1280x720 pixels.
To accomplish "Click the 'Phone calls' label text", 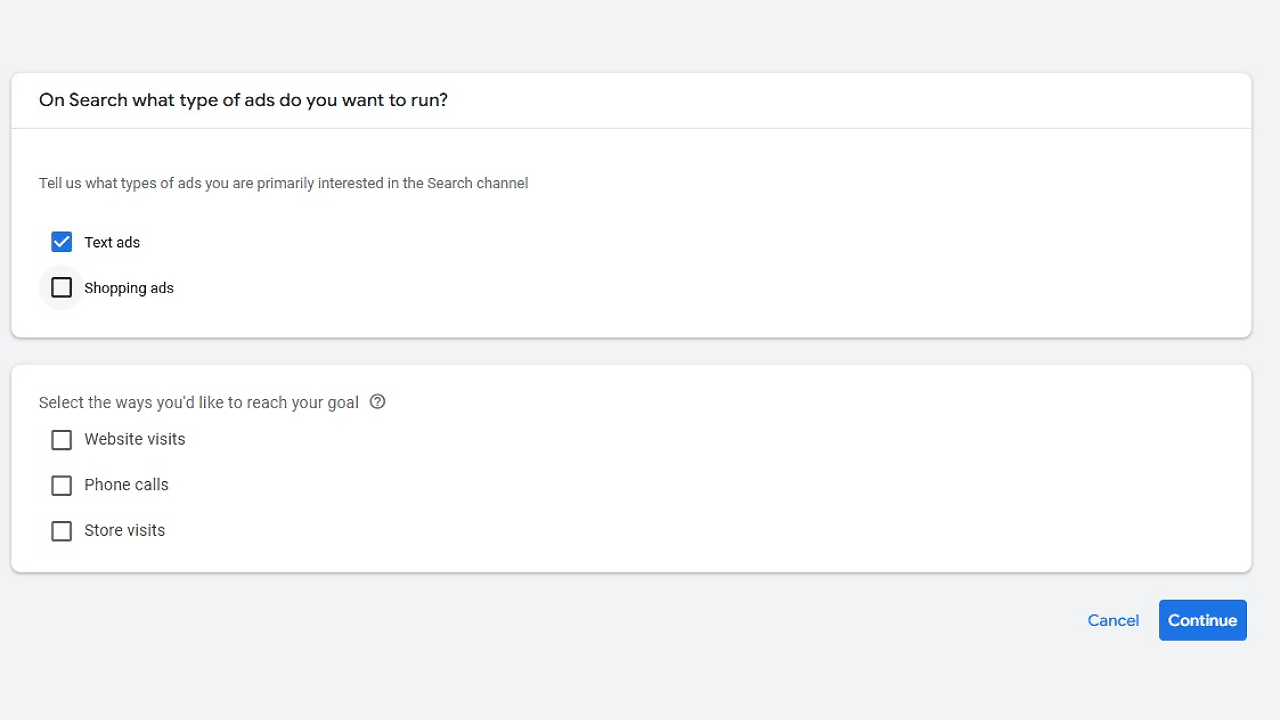I will (x=126, y=485).
